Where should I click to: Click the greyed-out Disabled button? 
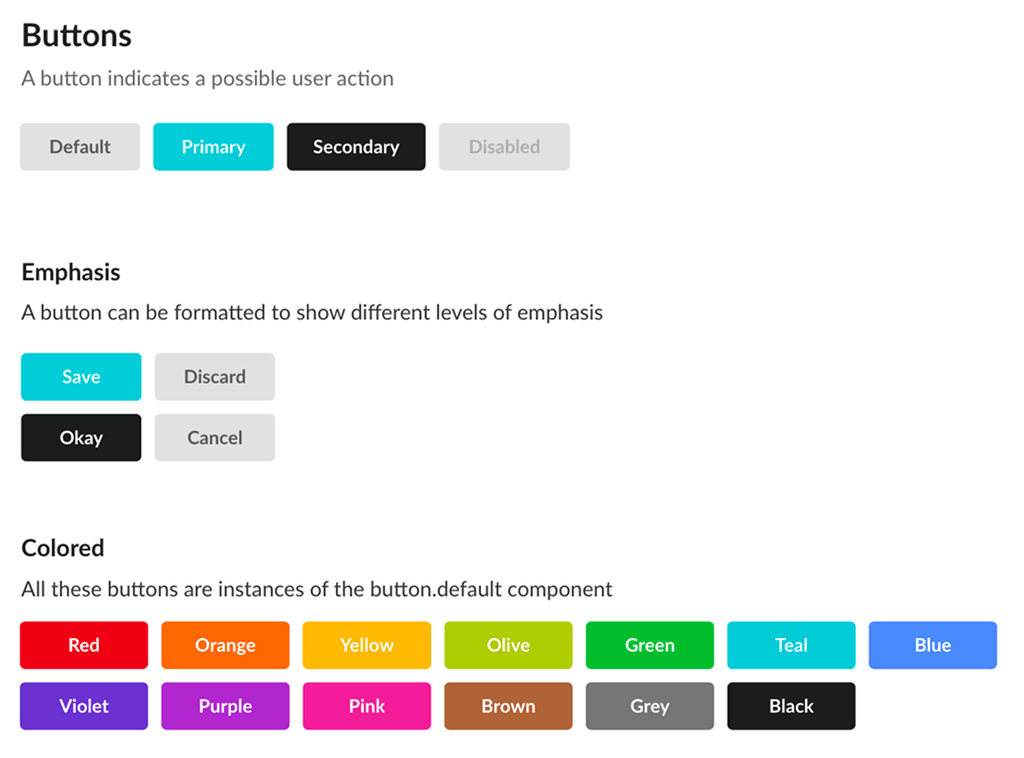[x=504, y=147]
